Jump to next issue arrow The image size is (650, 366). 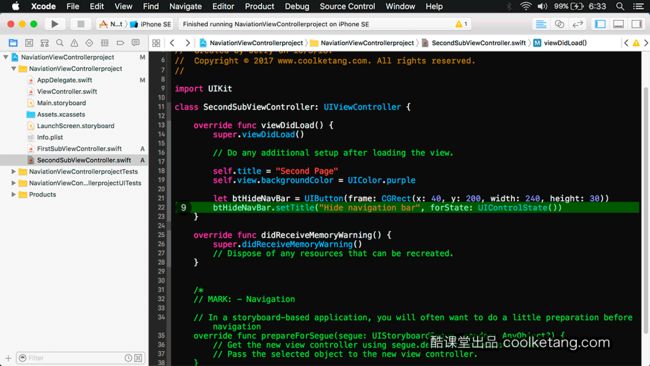646,43
